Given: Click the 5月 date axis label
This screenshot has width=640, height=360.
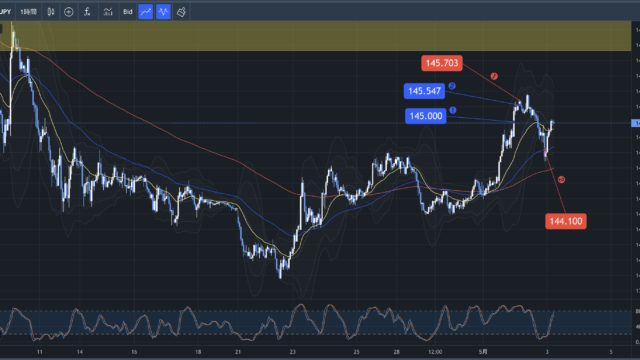Looking at the screenshot, I should [x=483, y=352].
